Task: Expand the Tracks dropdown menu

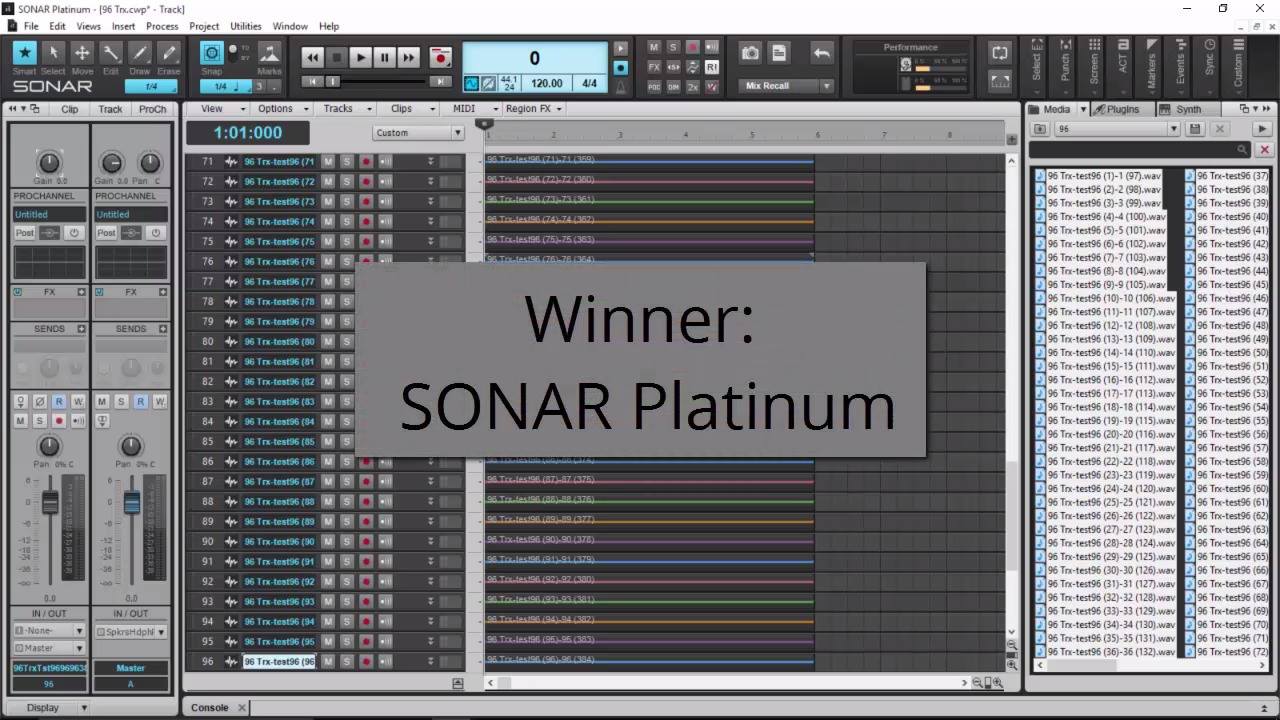Action: click(345, 109)
